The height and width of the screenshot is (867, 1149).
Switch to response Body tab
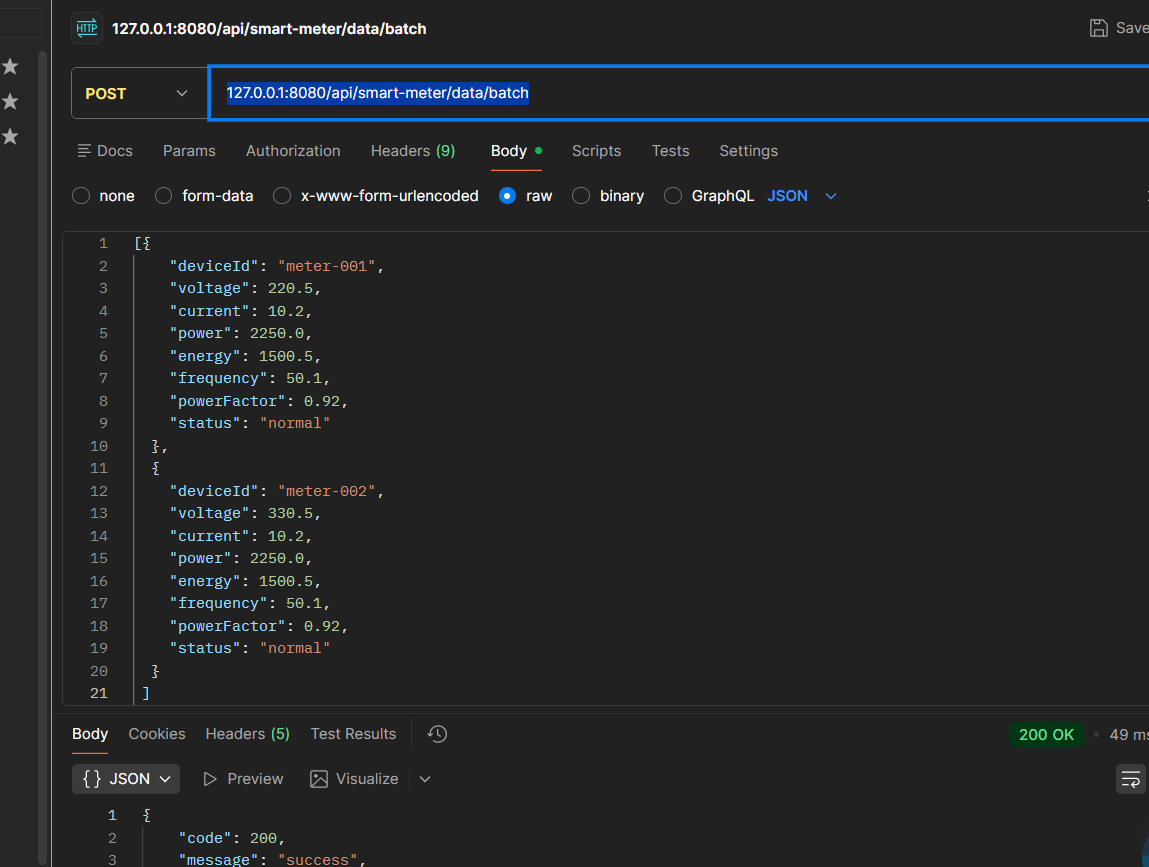point(89,734)
